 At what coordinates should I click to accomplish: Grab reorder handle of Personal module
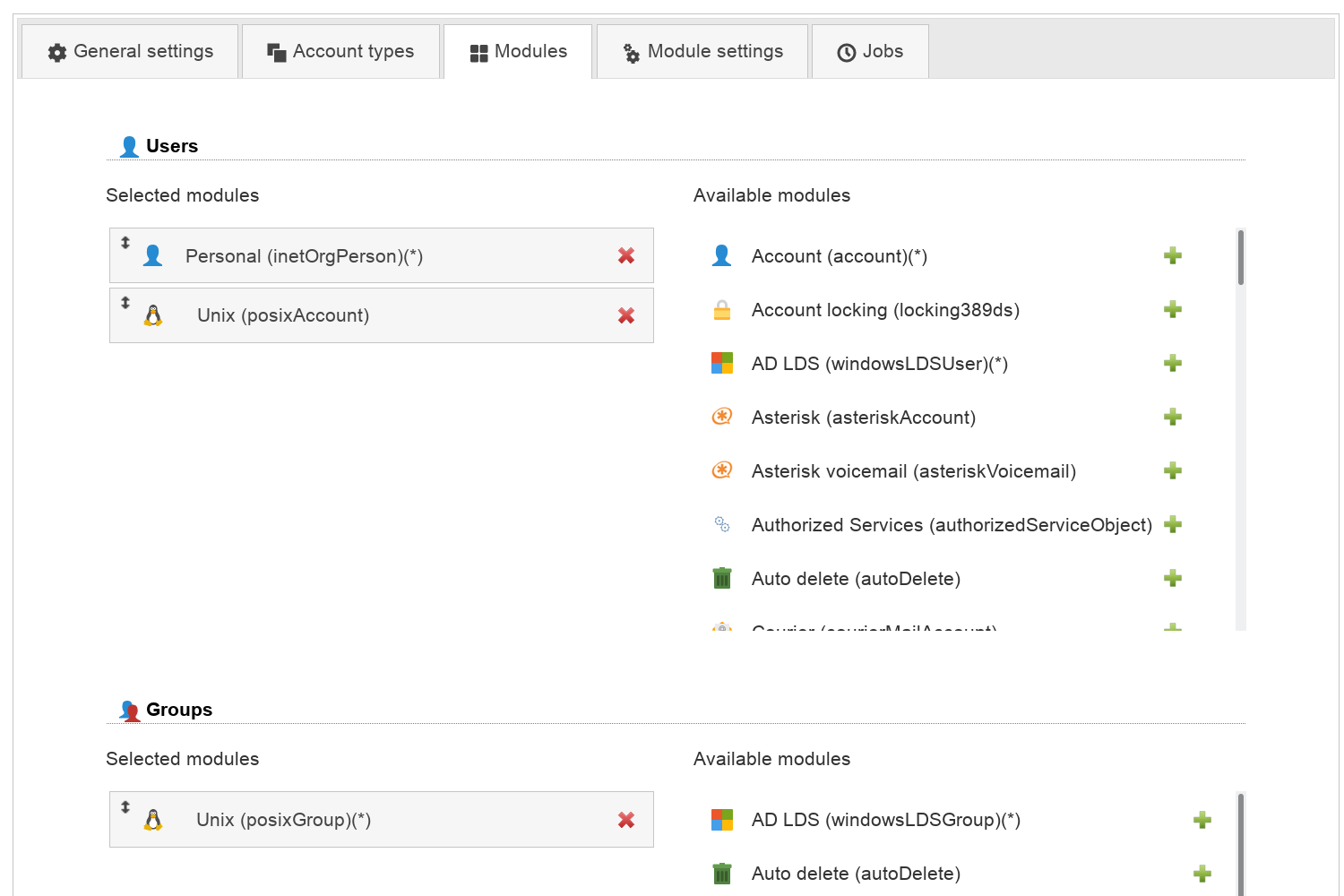coord(125,242)
